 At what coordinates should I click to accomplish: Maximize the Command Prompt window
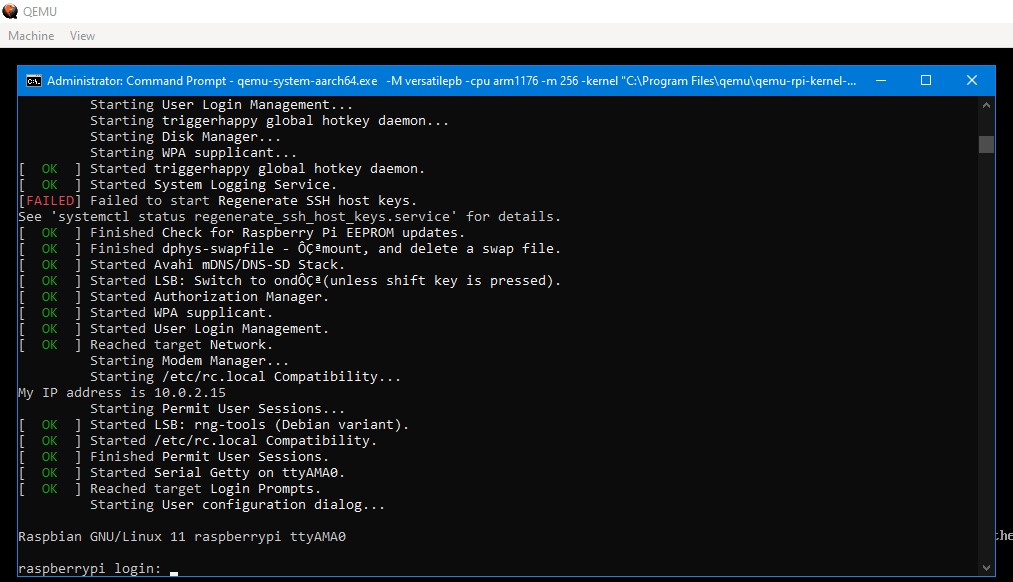click(926, 81)
